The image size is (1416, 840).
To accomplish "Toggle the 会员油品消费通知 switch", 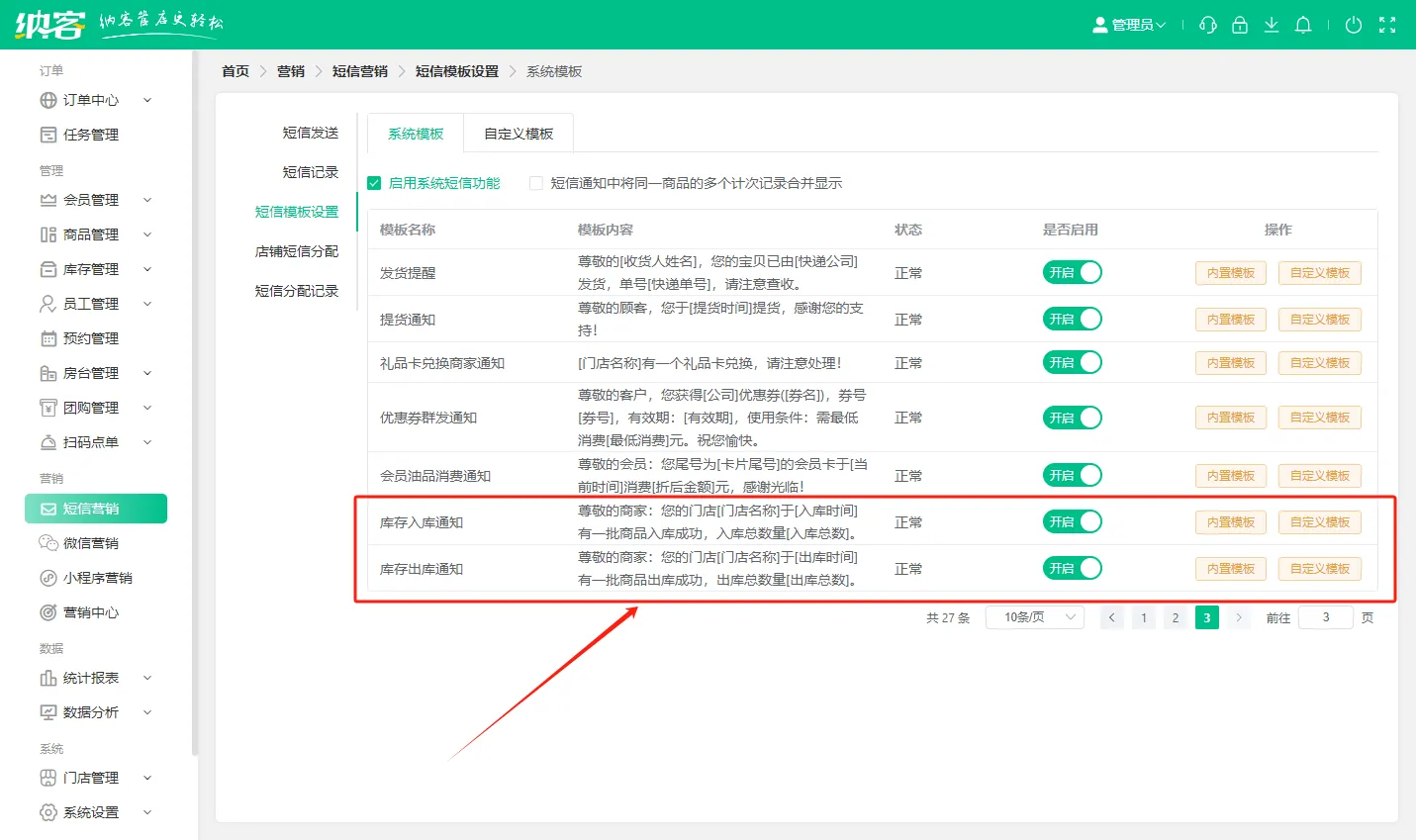I will click(x=1072, y=475).
